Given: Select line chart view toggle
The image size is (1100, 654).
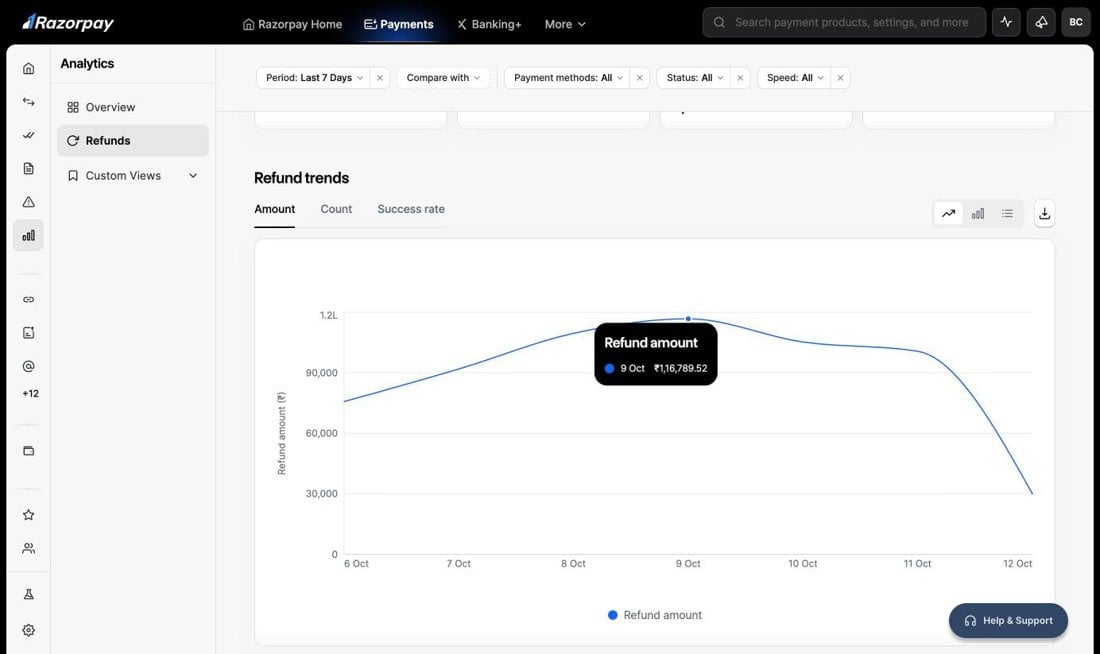Looking at the screenshot, I should 948,213.
